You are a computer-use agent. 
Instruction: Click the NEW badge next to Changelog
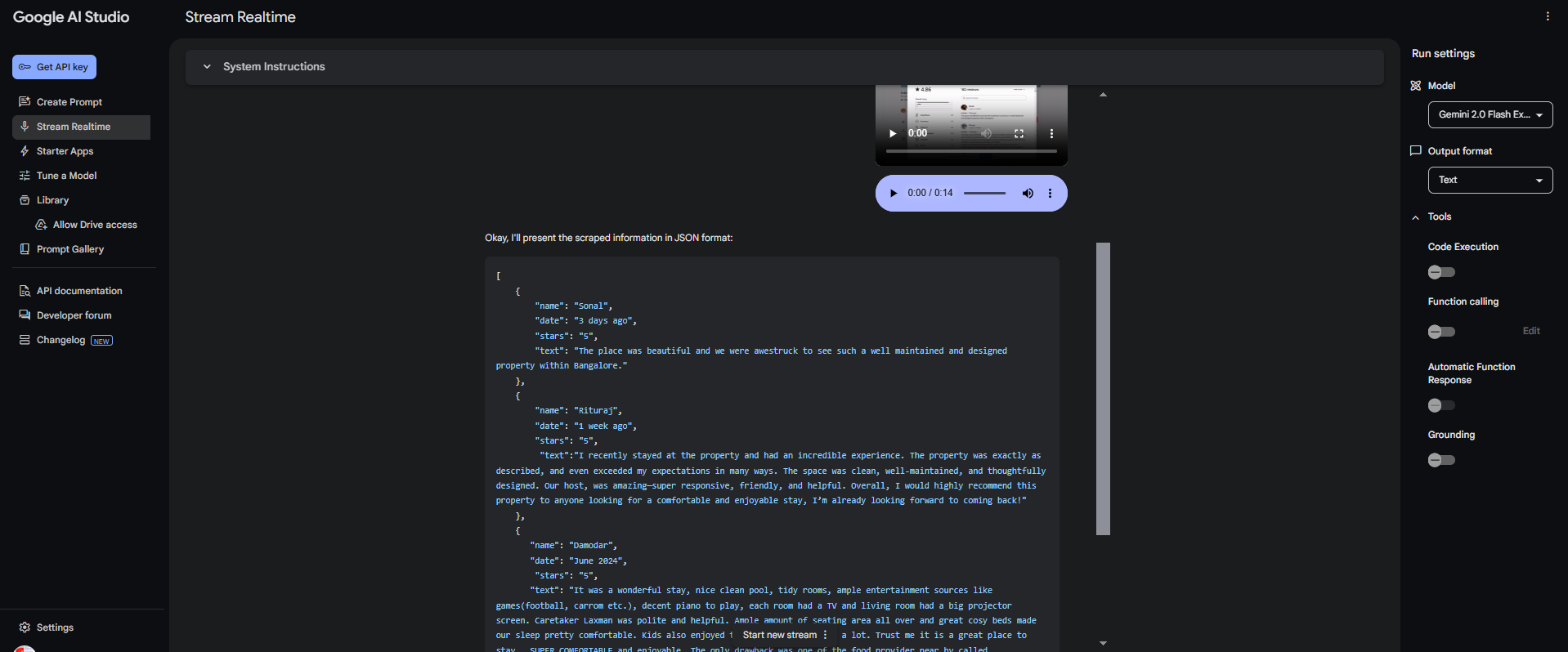(x=101, y=341)
